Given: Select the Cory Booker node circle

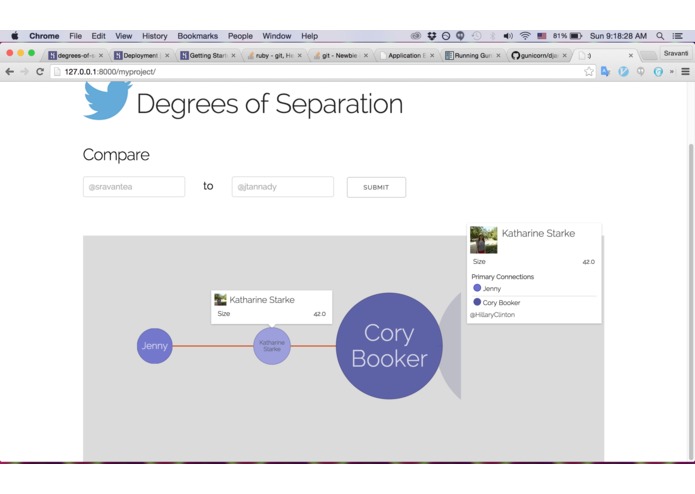Looking at the screenshot, I should coord(389,346).
